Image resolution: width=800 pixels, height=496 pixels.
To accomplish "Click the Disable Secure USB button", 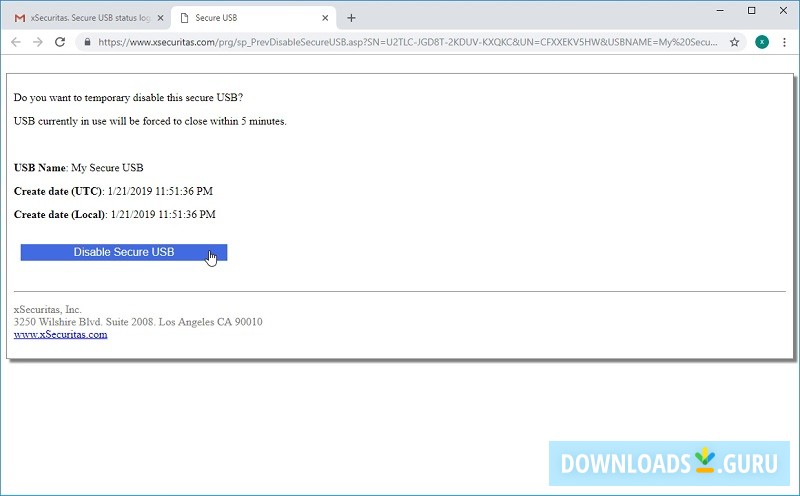I will [124, 252].
